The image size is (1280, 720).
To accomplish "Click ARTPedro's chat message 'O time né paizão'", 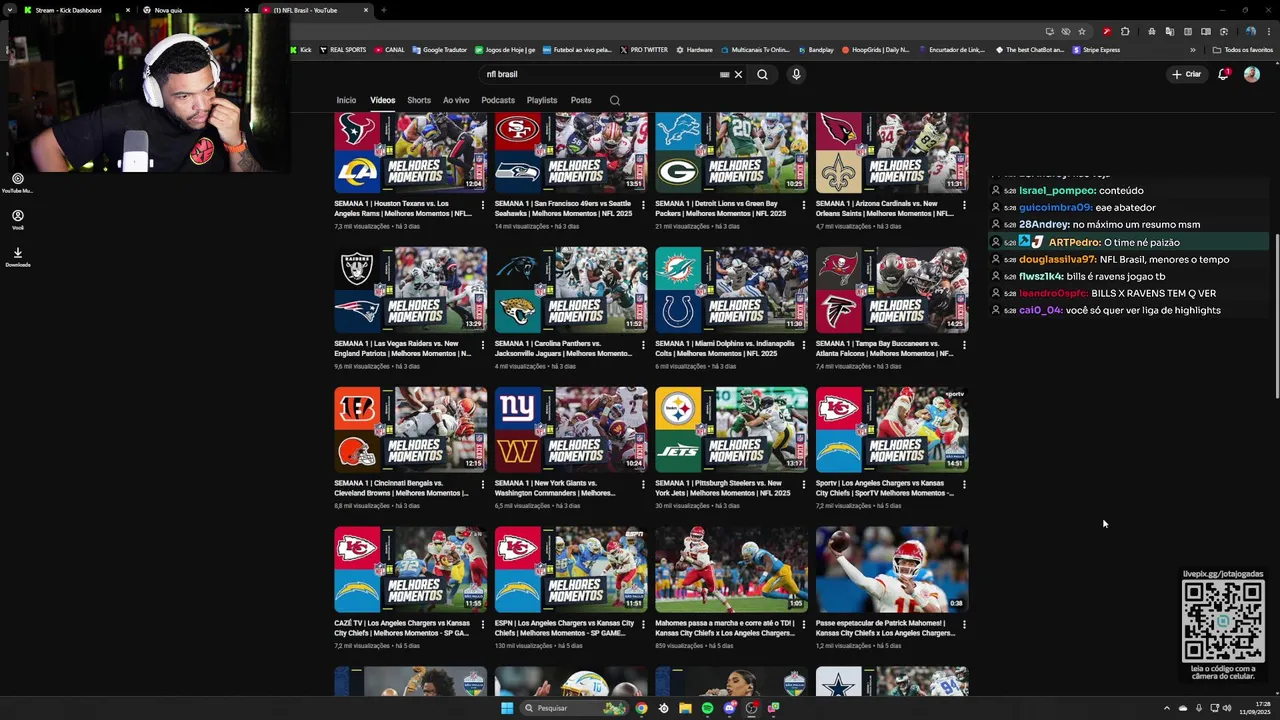I will (1141, 242).
